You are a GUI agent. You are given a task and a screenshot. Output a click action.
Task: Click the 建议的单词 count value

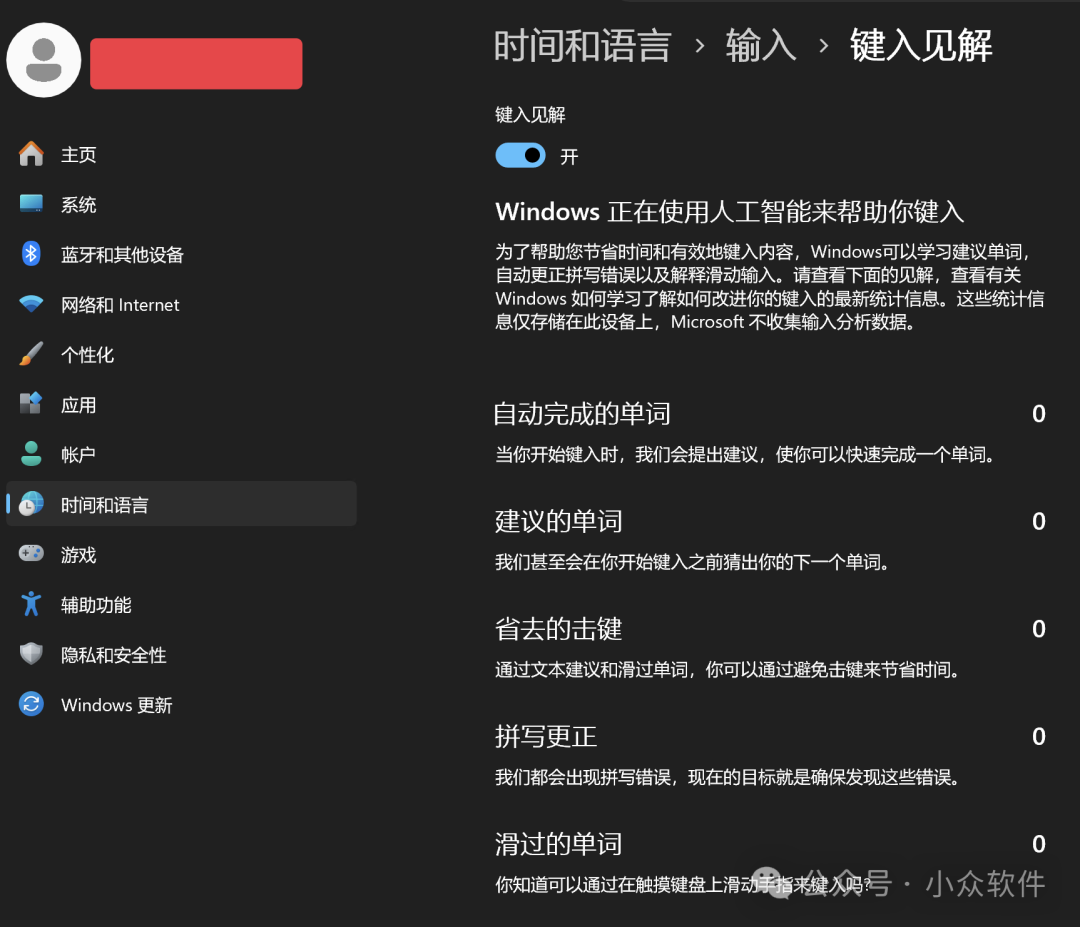[x=1038, y=521]
